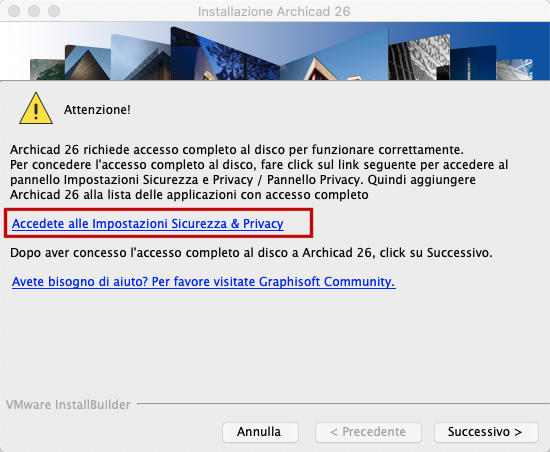Viewport: 550px width, 452px height.
Task: Click the yellow warning triangle icon
Action: pos(36,108)
